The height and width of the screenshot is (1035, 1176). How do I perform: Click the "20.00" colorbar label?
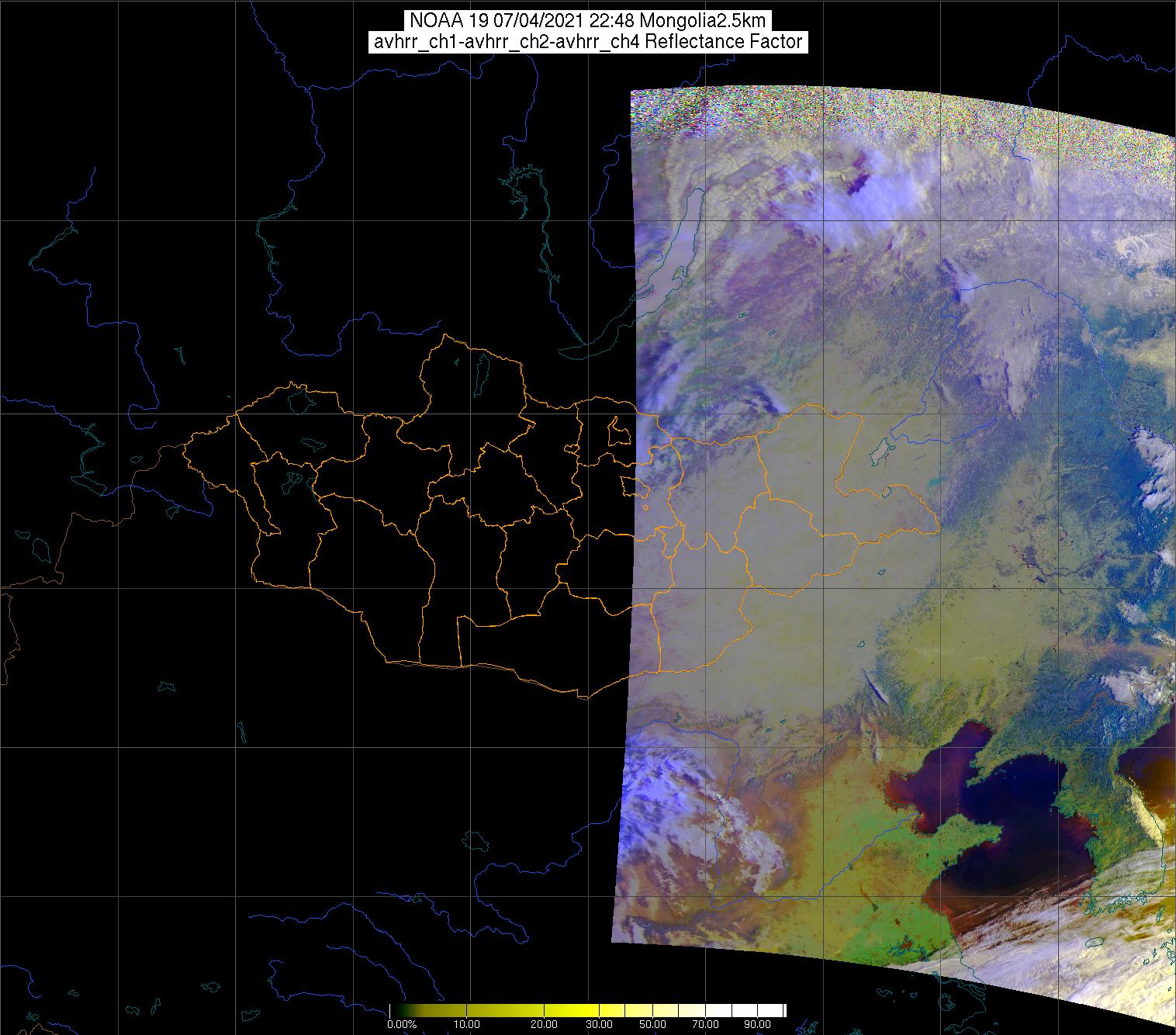coord(545,1024)
